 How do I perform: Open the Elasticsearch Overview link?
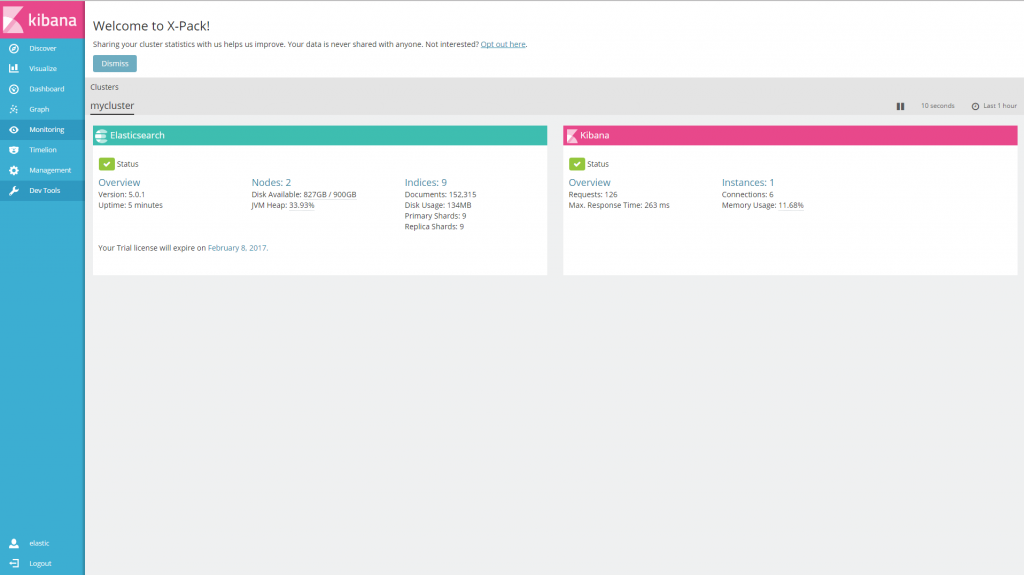tap(119, 182)
